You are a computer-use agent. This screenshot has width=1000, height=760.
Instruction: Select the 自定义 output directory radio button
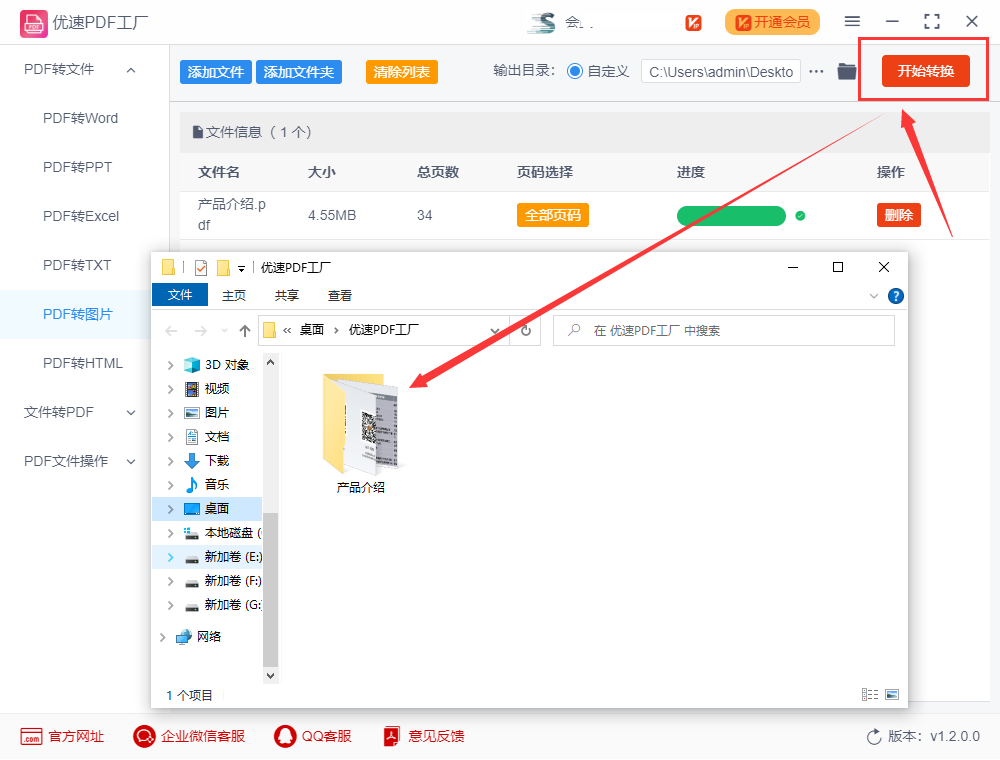click(x=575, y=71)
